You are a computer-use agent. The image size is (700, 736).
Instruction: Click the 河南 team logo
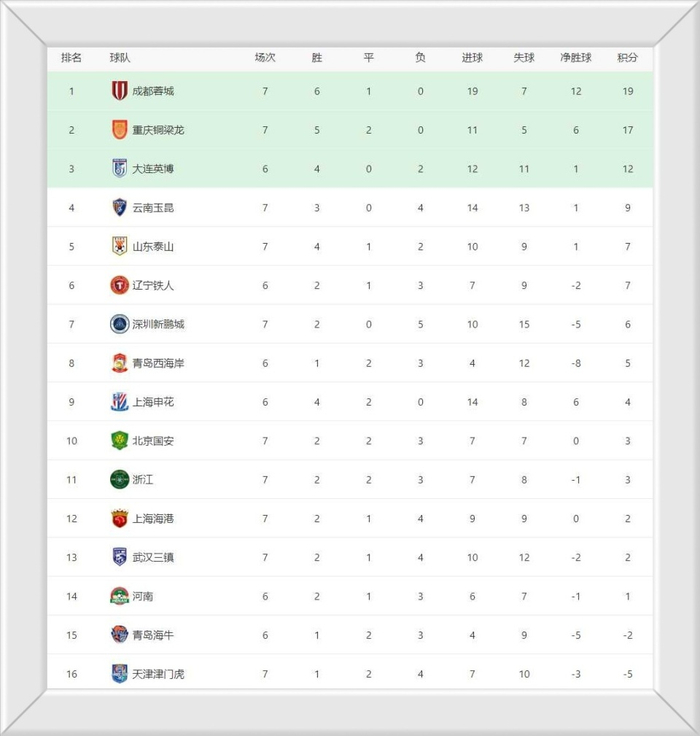coord(120,596)
